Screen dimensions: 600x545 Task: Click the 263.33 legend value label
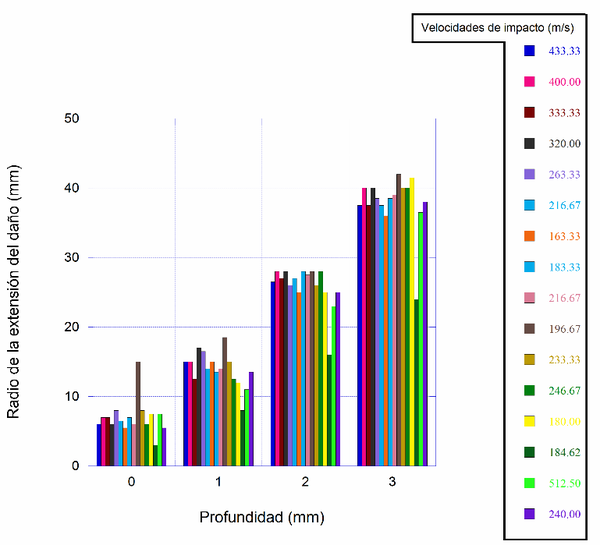566,174
